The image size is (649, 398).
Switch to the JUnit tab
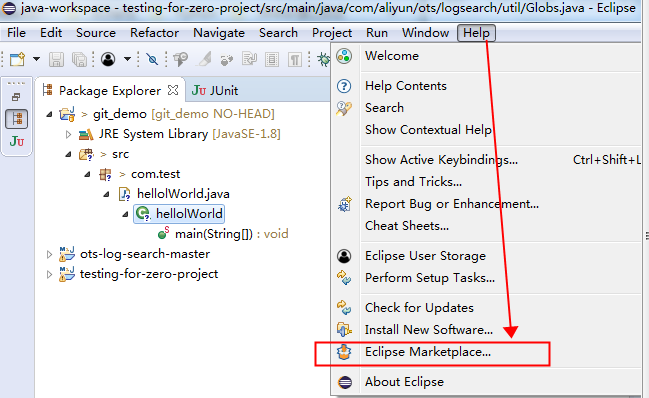click(215, 91)
